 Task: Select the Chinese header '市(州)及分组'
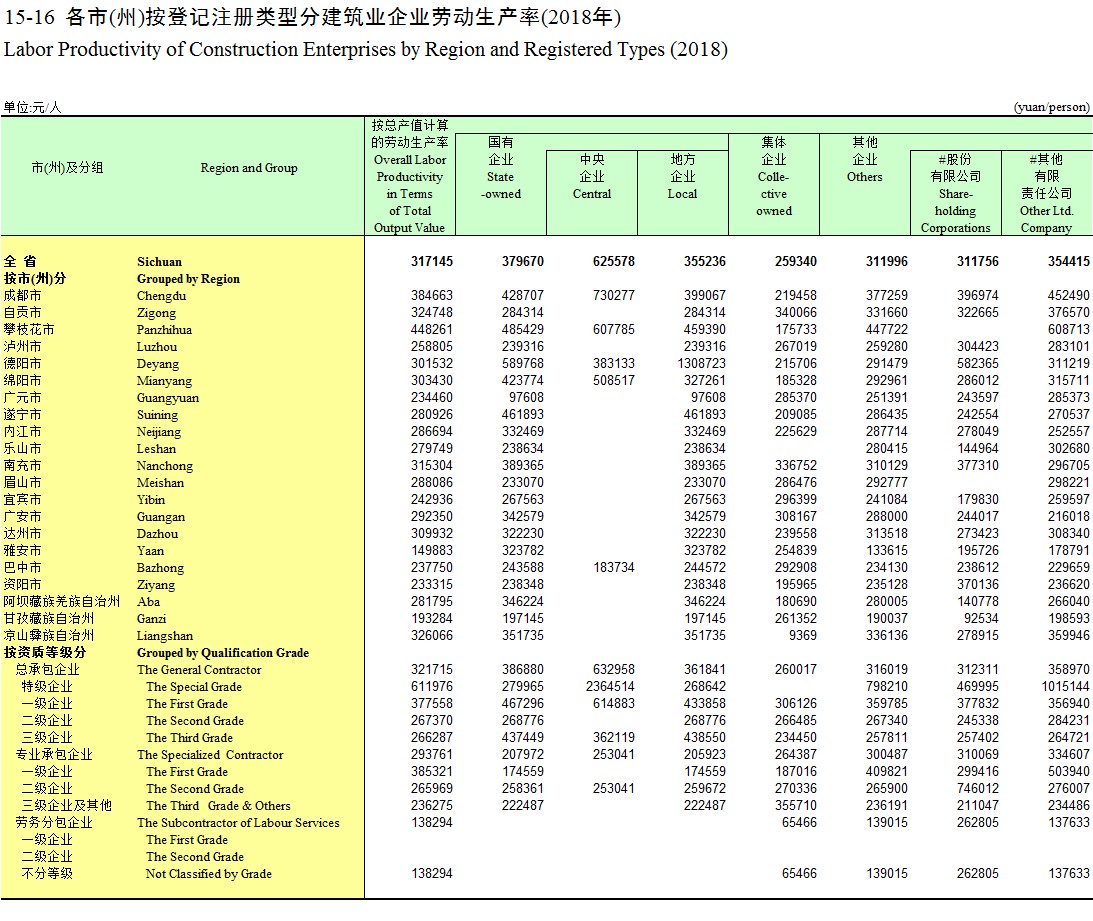pyautogui.click(x=68, y=168)
